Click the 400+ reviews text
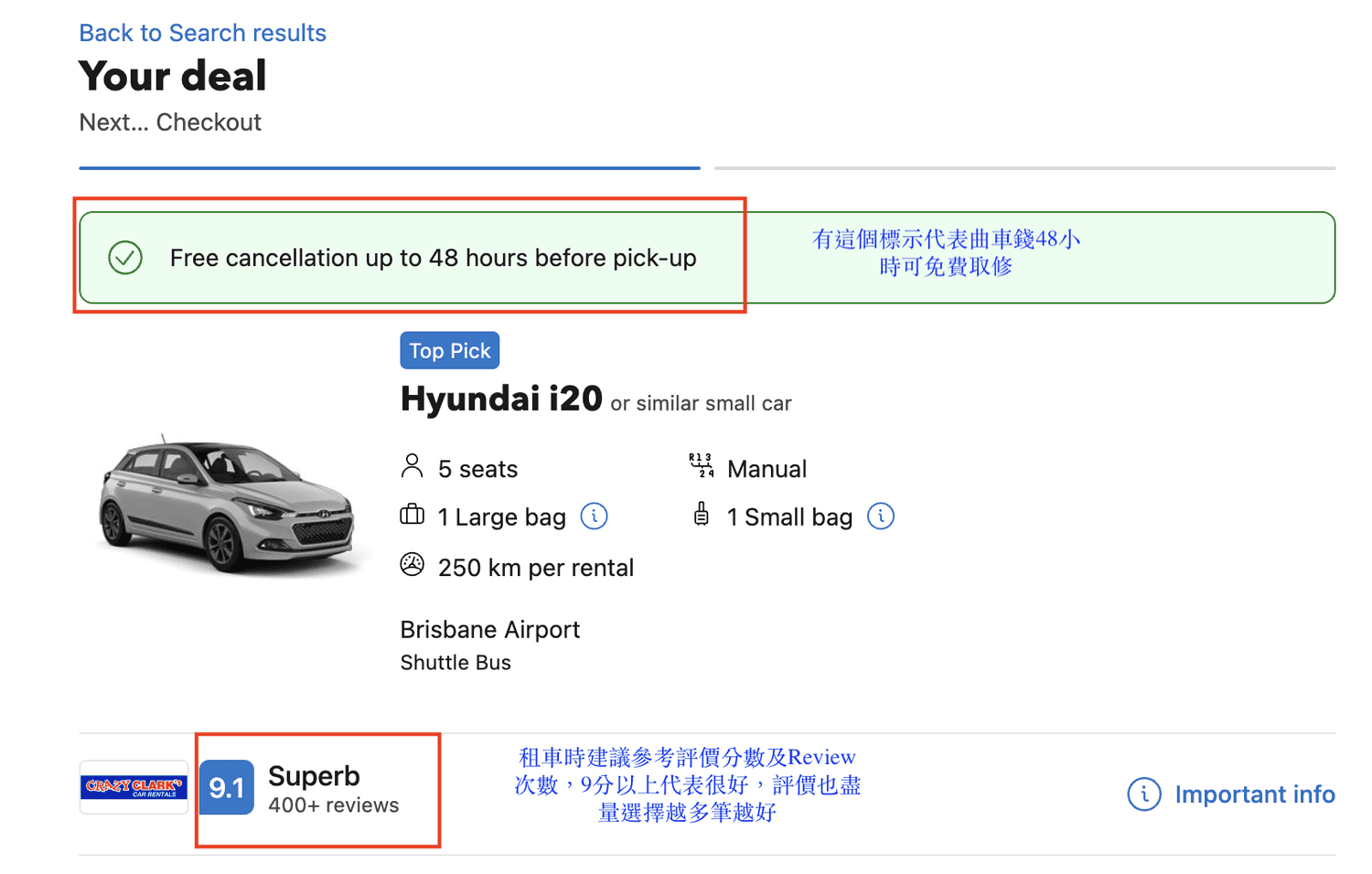 point(334,805)
